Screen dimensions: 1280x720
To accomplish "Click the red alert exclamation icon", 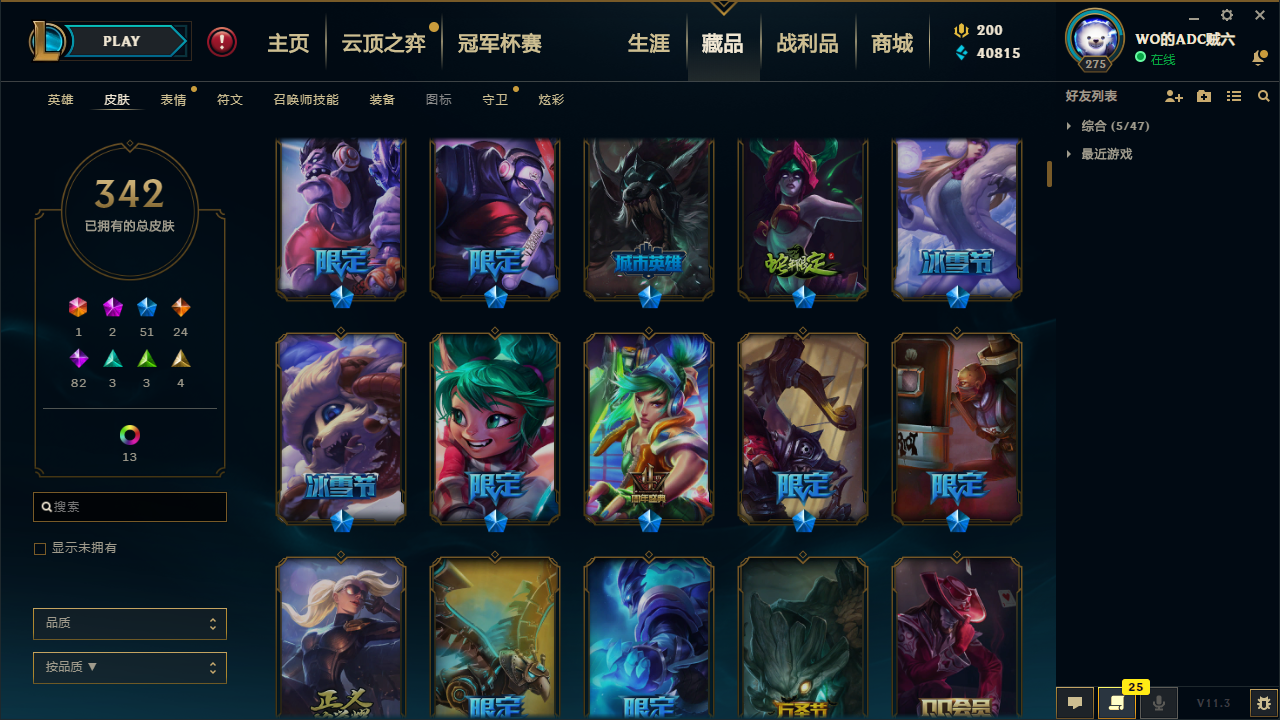I will coord(222,42).
